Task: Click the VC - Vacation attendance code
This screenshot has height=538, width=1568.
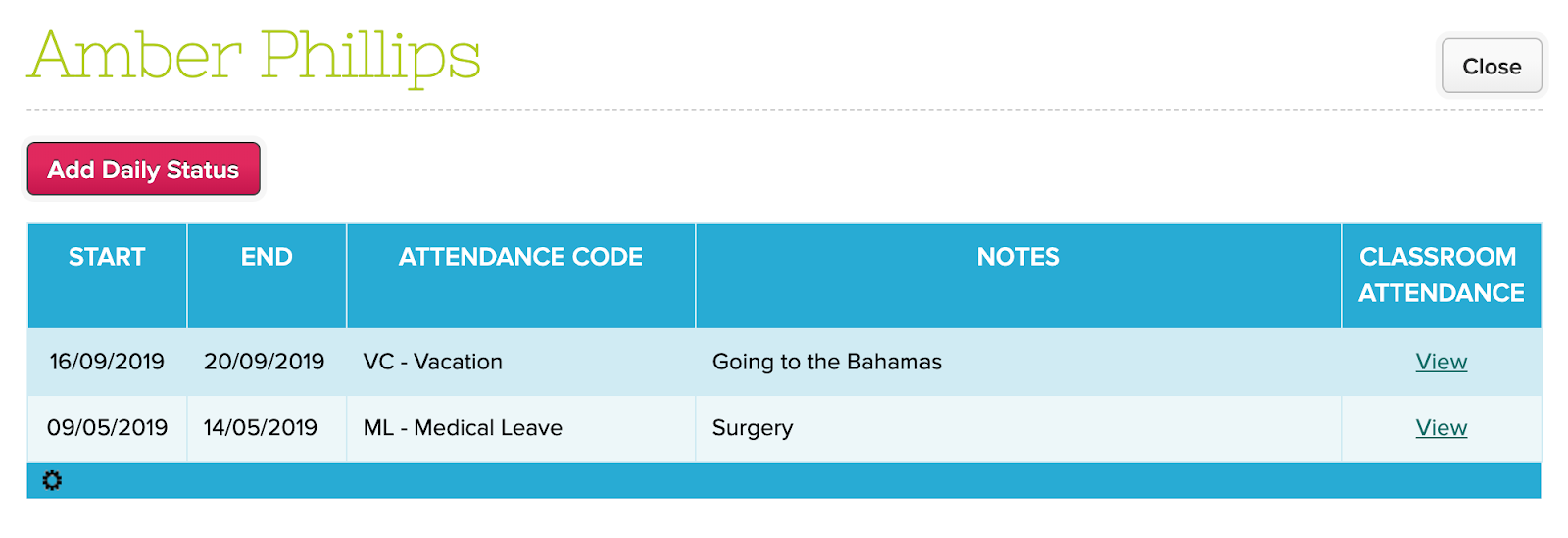Action: (x=432, y=362)
